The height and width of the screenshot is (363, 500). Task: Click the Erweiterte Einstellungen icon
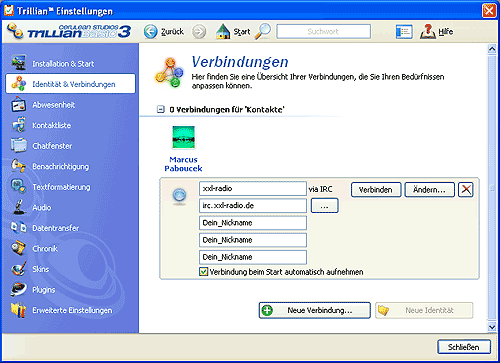point(19,310)
